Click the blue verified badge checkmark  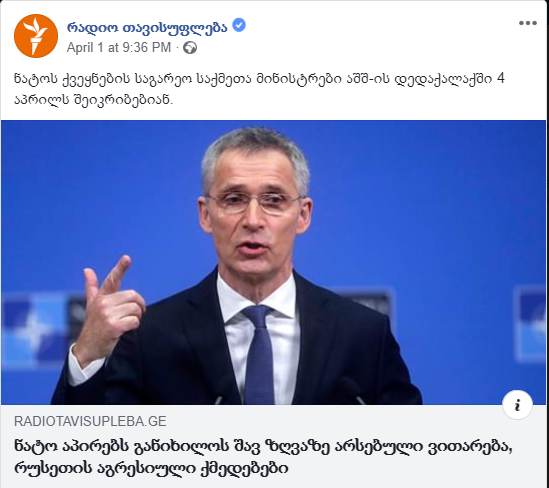239,25
